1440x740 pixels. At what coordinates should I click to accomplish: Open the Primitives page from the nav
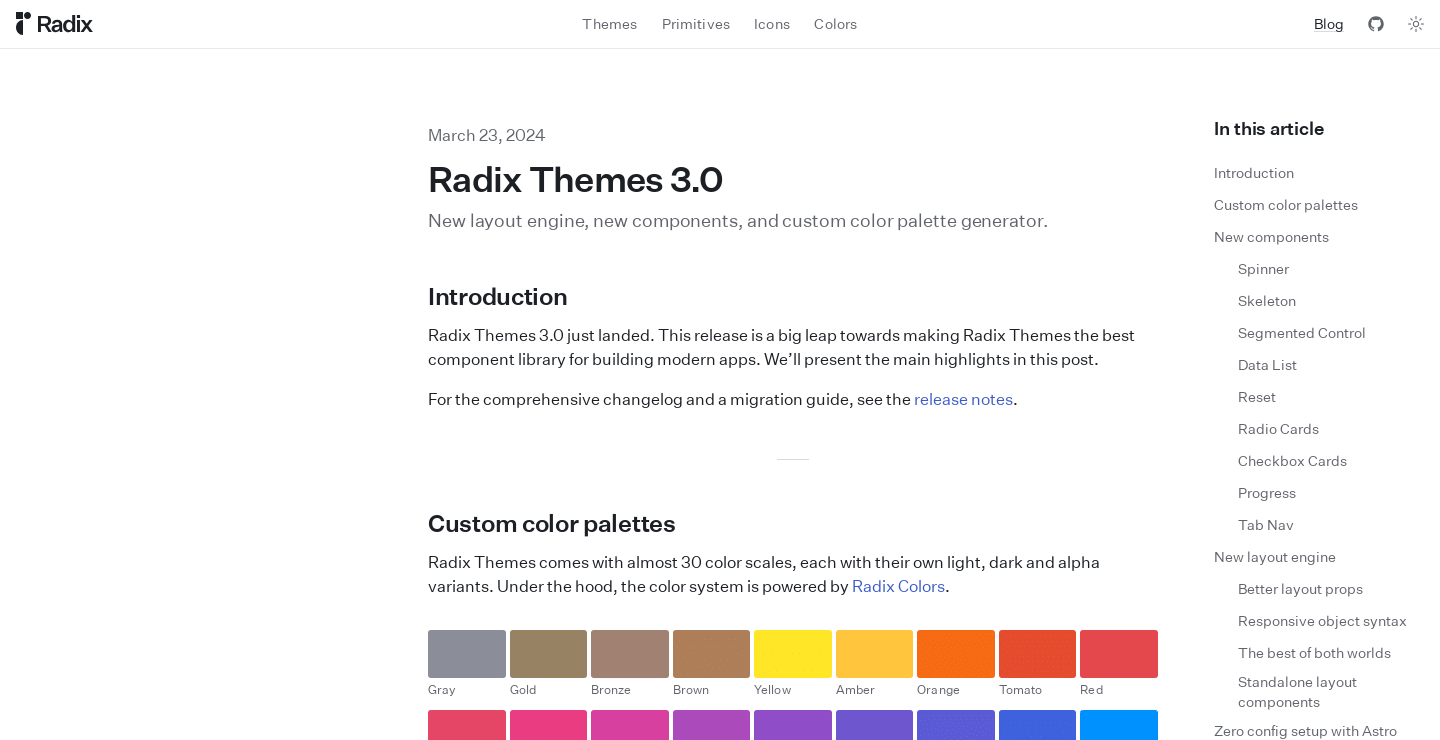[x=696, y=24]
